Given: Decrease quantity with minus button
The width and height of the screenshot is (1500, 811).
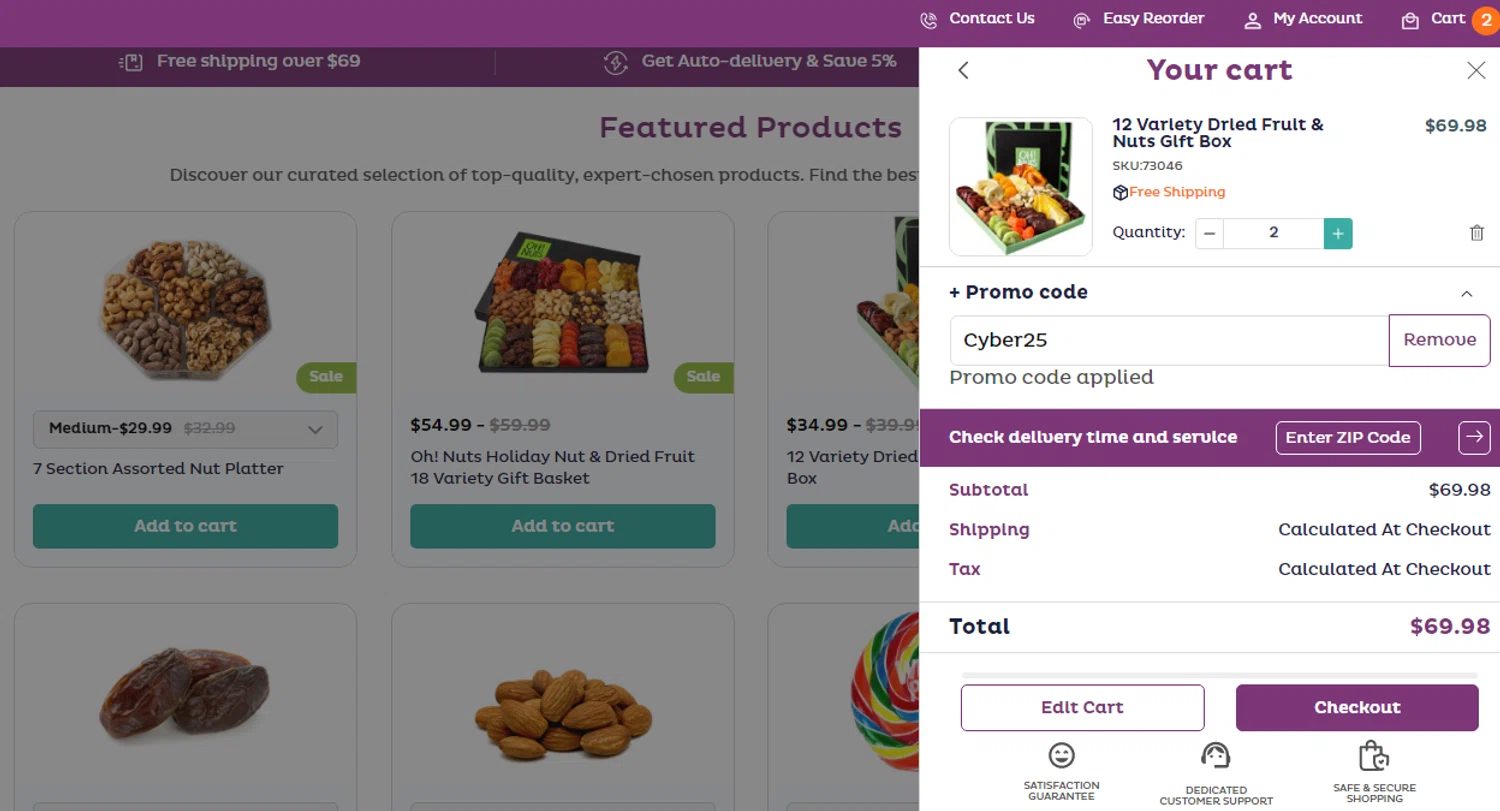Looking at the screenshot, I should click(1209, 233).
